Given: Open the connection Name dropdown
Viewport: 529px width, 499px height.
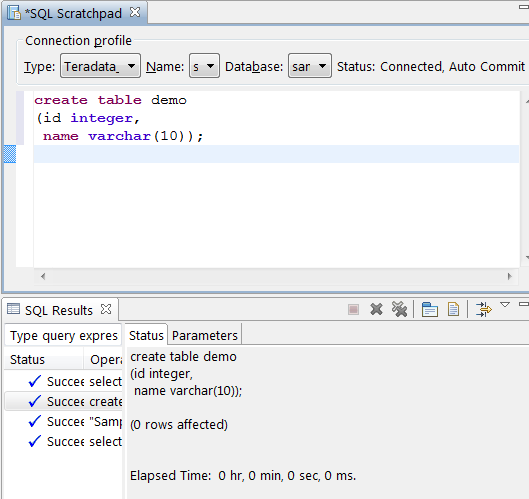Looking at the screenshot, I should click(x=204, y=66).
